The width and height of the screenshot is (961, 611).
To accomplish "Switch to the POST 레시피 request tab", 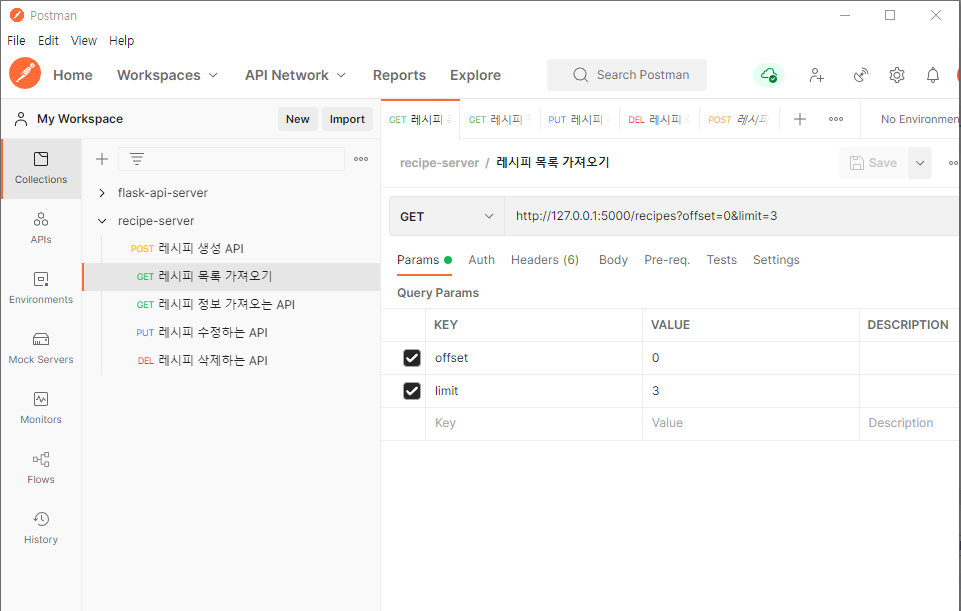I will [x=739, y=120].
